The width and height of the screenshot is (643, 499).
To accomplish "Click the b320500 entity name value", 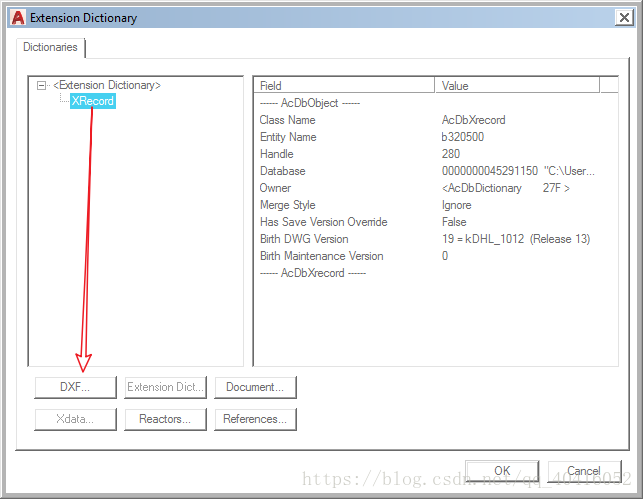I will [463, 137].
